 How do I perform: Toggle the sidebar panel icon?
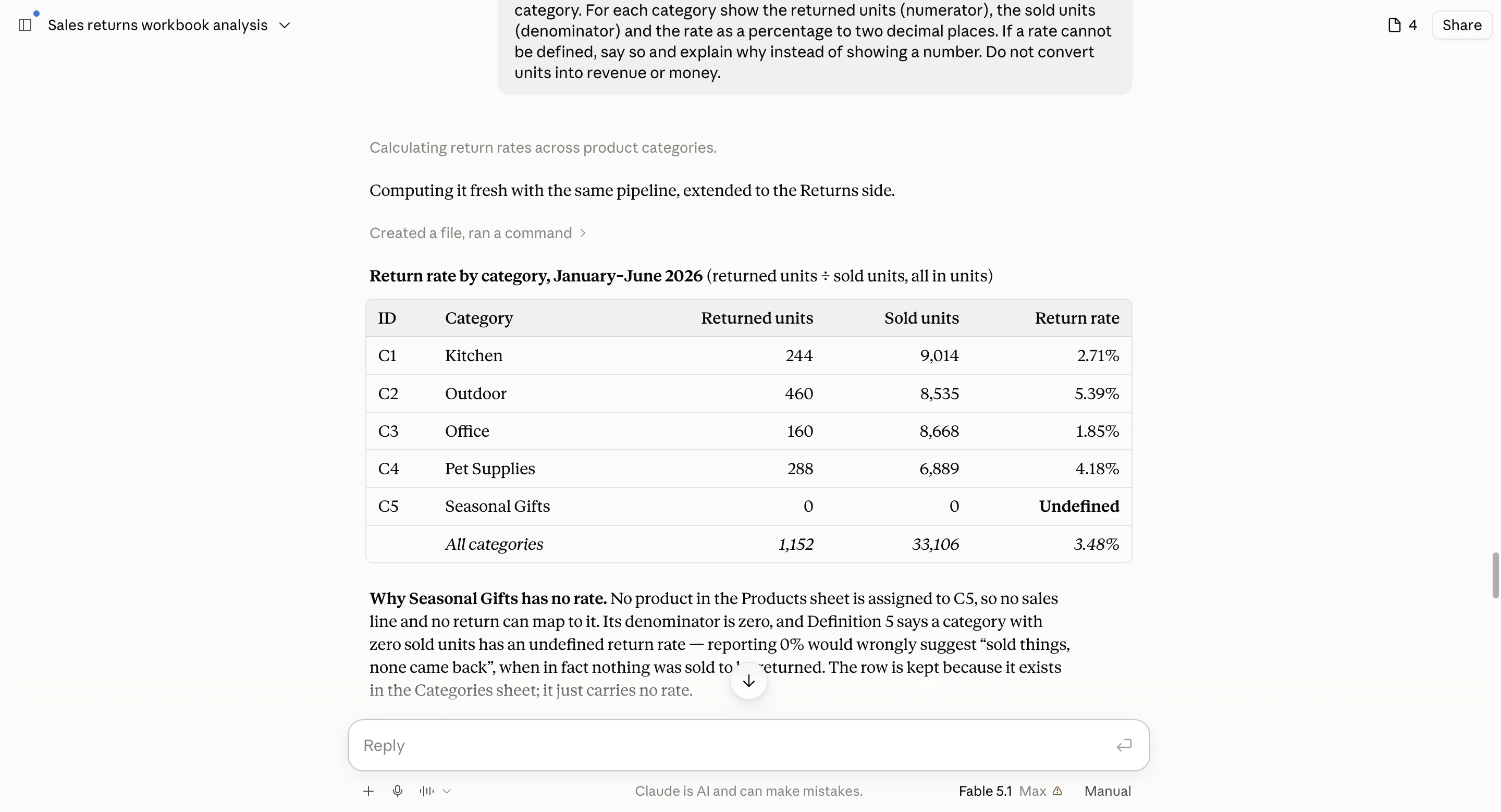(x=25, y=25)
